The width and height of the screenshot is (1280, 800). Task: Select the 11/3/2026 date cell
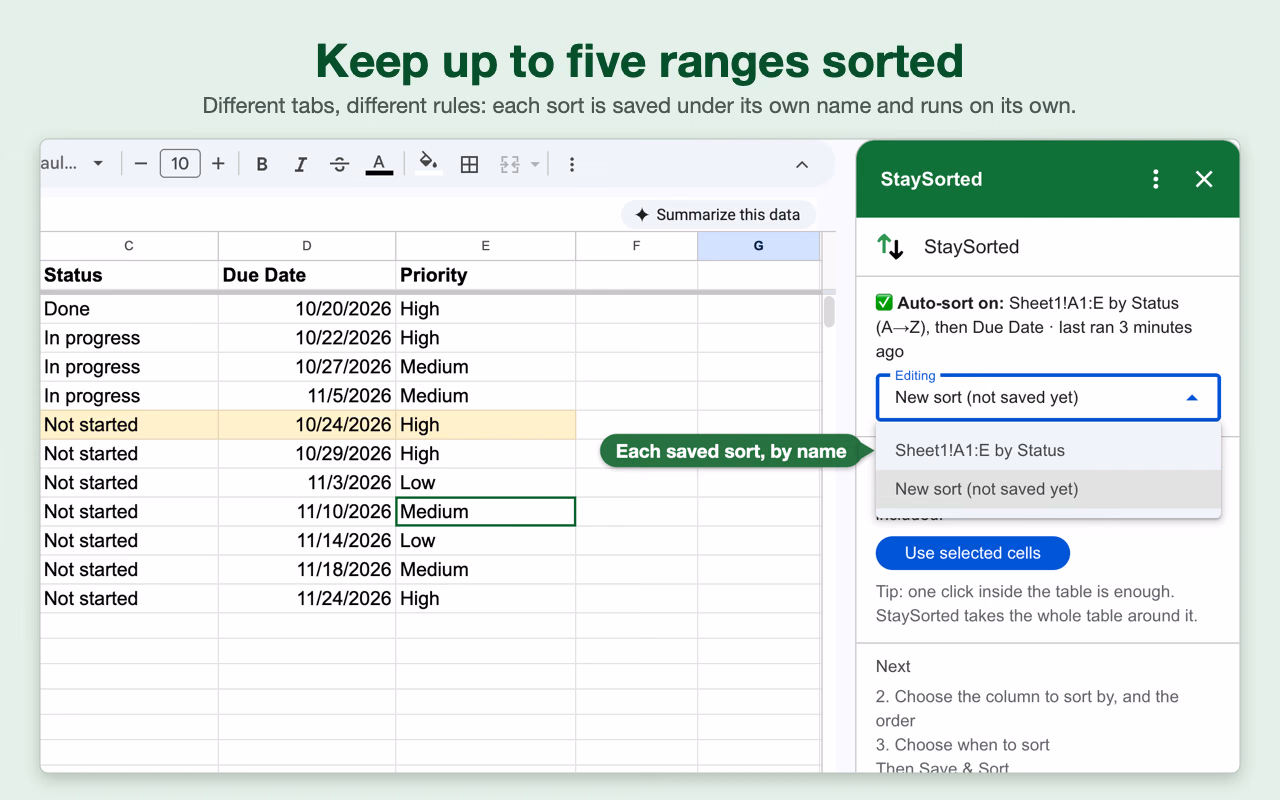pyautogui.click(x=307, y=483)
